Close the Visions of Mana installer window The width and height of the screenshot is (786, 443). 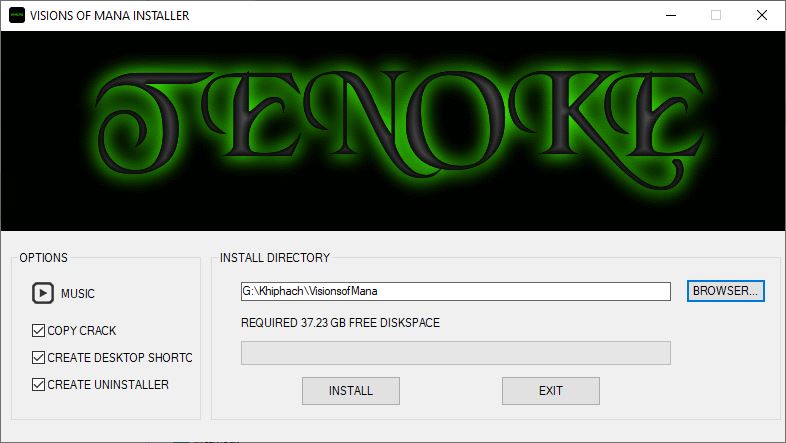(761, 16)
